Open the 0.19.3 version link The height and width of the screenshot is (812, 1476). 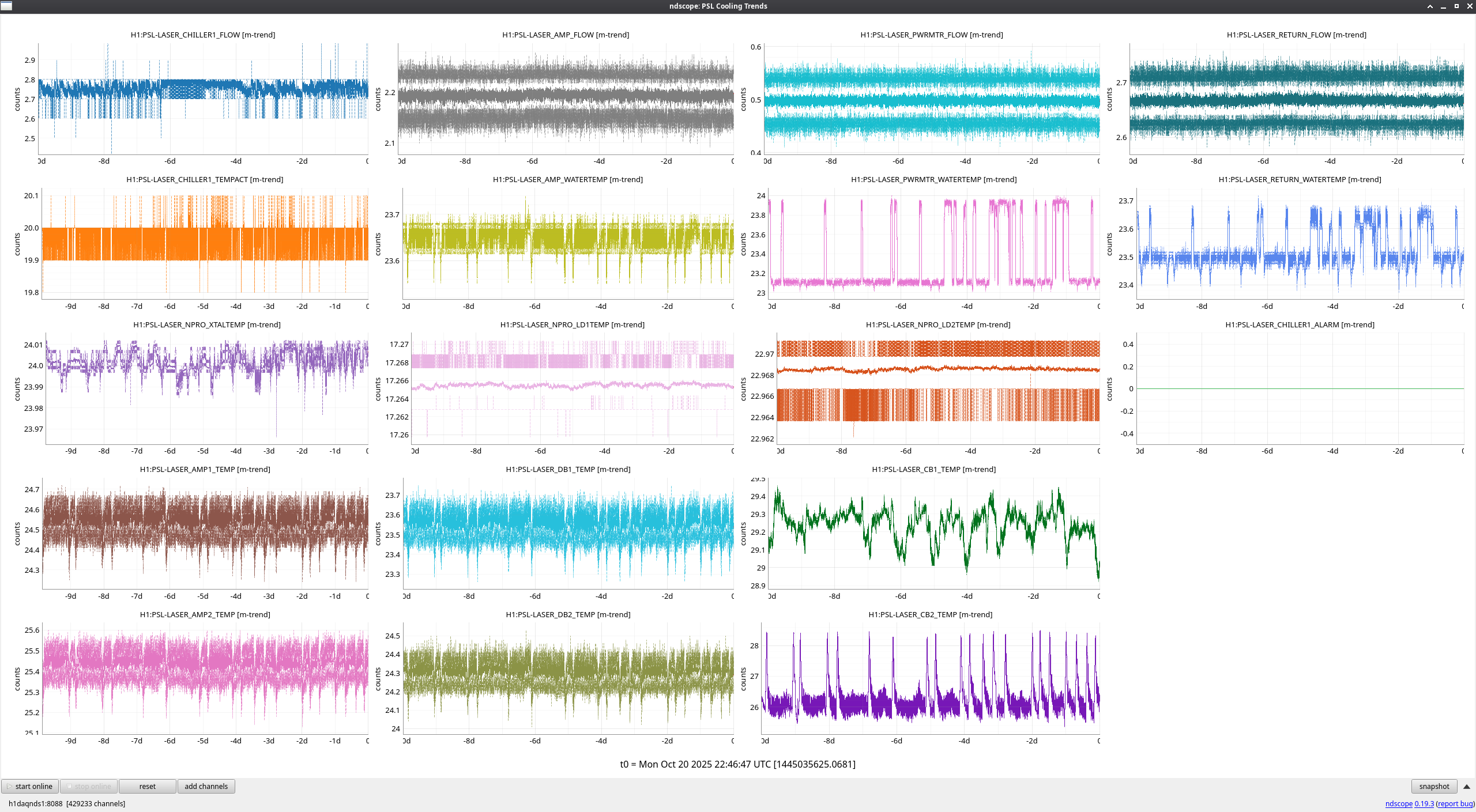[x=1424, y=803]
